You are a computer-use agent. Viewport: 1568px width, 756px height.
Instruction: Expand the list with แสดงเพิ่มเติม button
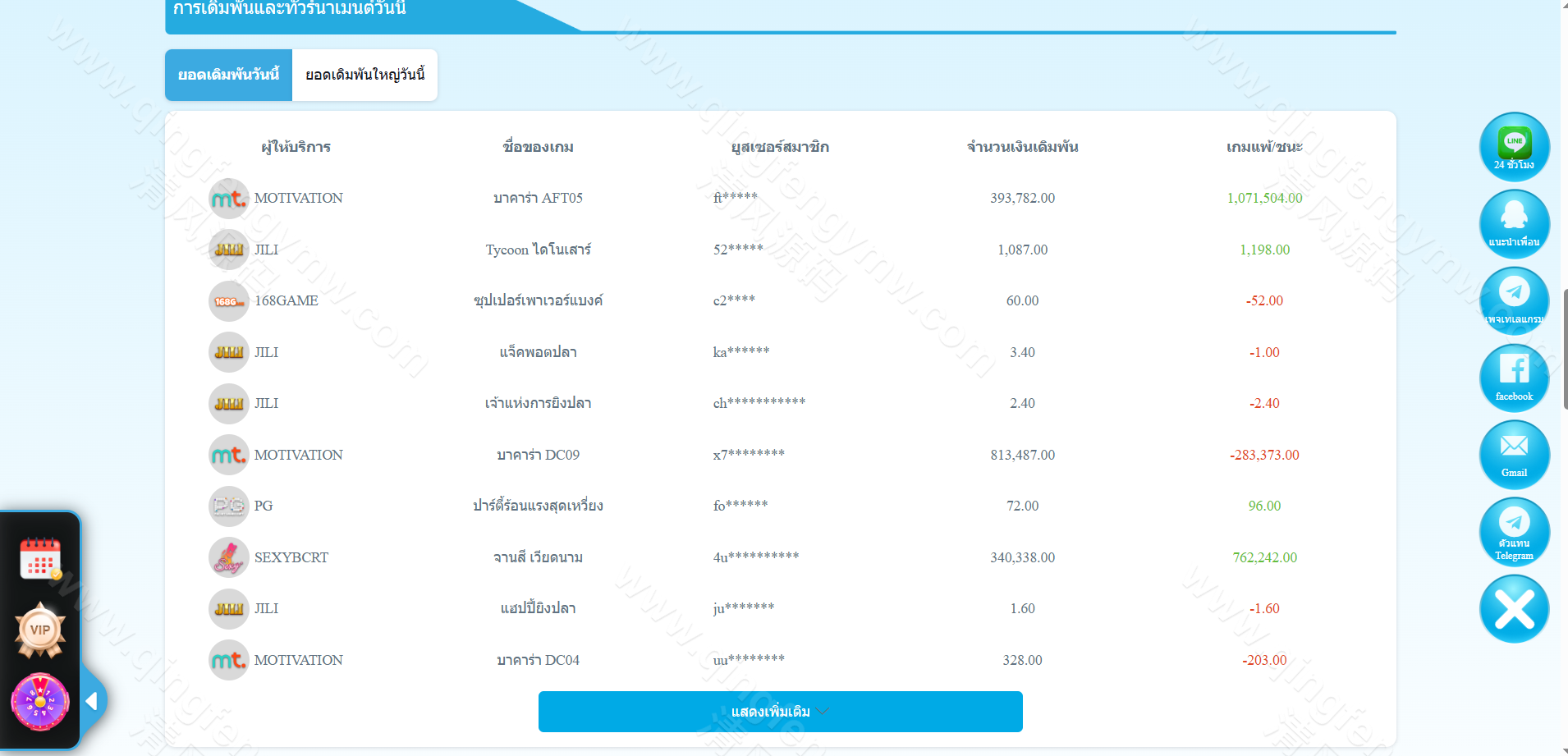(x=780, y=712)
